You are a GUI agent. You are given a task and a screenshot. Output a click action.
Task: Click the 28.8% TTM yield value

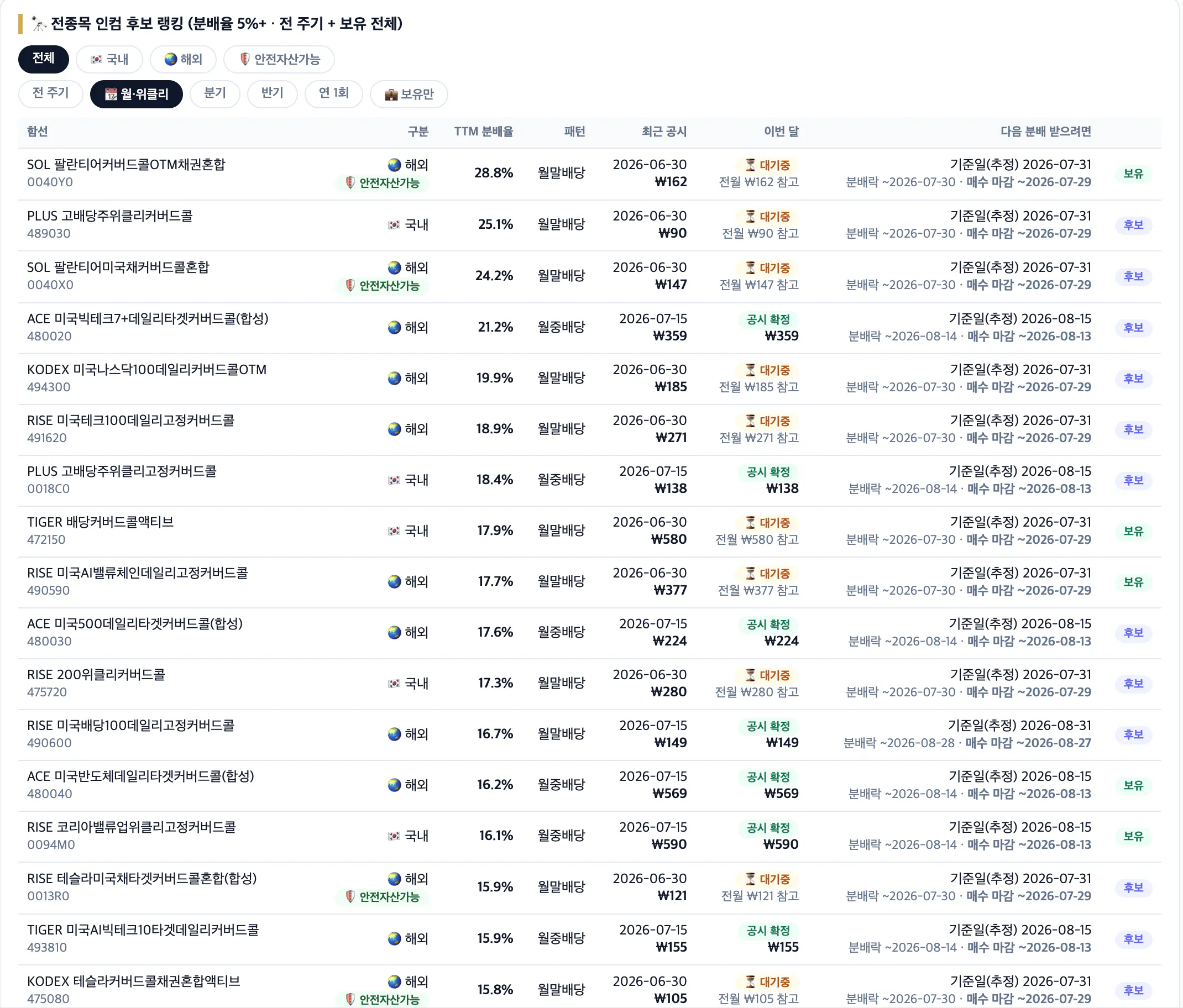(493, 173)
